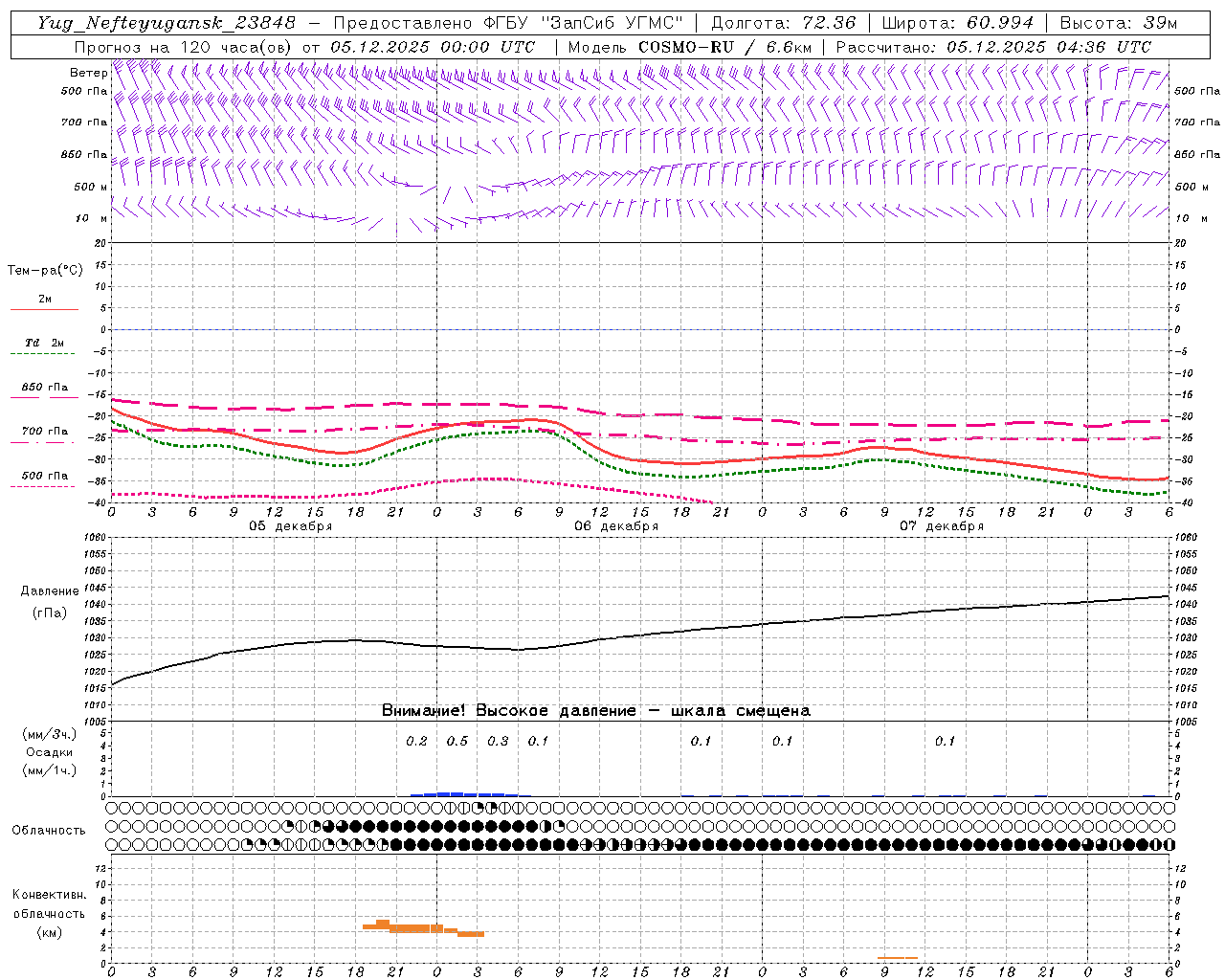The width and height of the screenshot is (1225, 980).
Task: Click the 700 гПа temperature legend entry
Action: [x=44, y=431]
